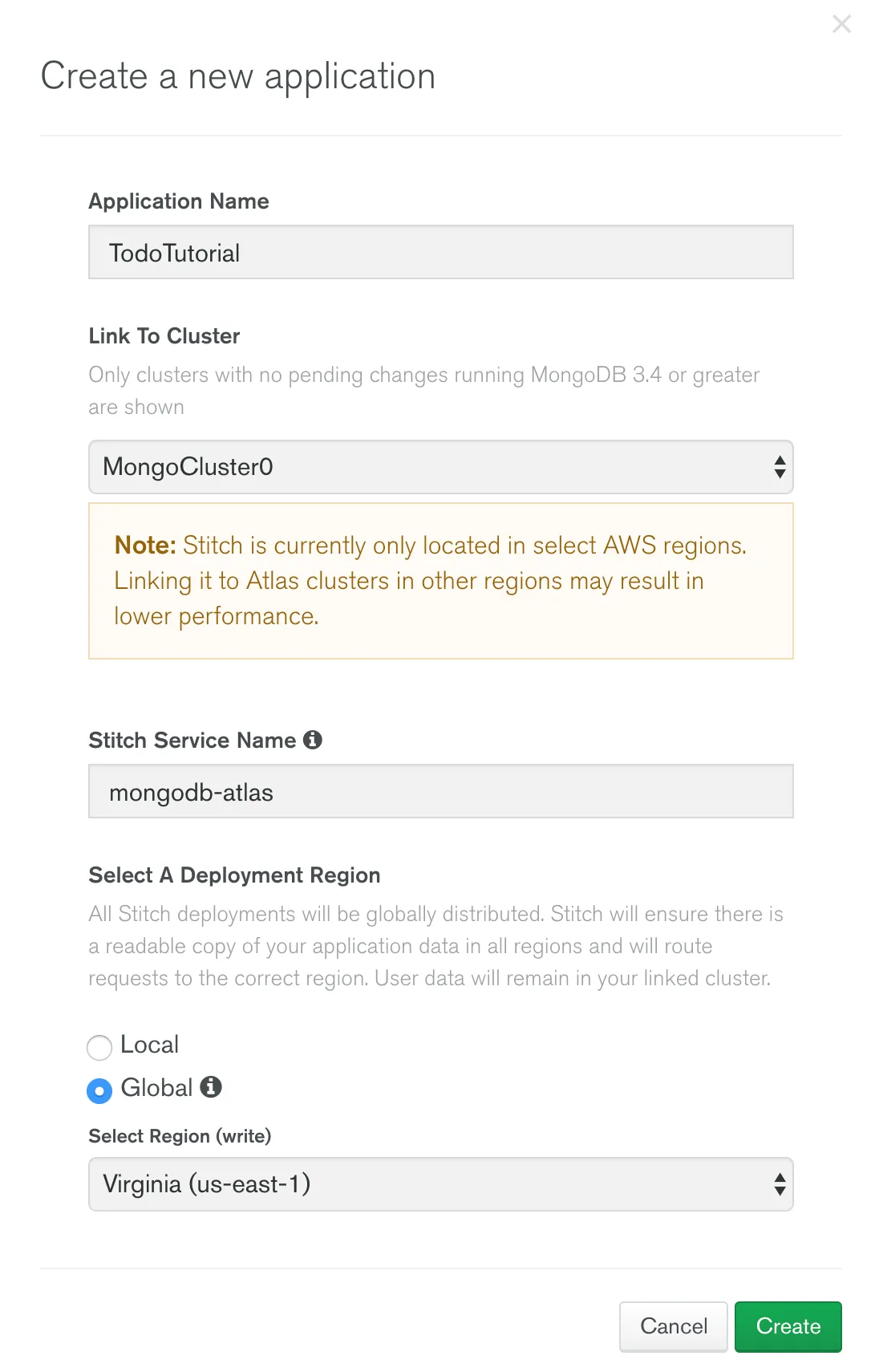The height and width of the screenshot is (1372, 871).
Task: Click the Select A Deployment Region heading
Action: tap(234, 875)
